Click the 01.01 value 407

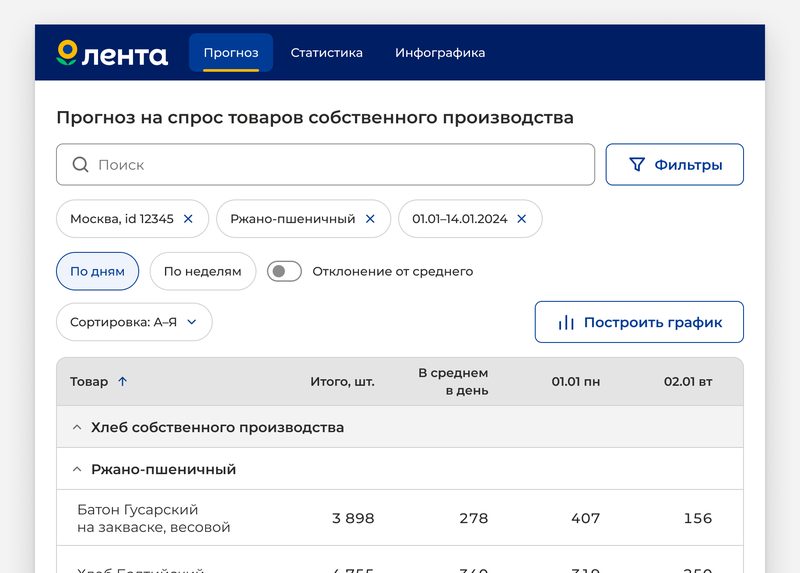coord(585,518)
